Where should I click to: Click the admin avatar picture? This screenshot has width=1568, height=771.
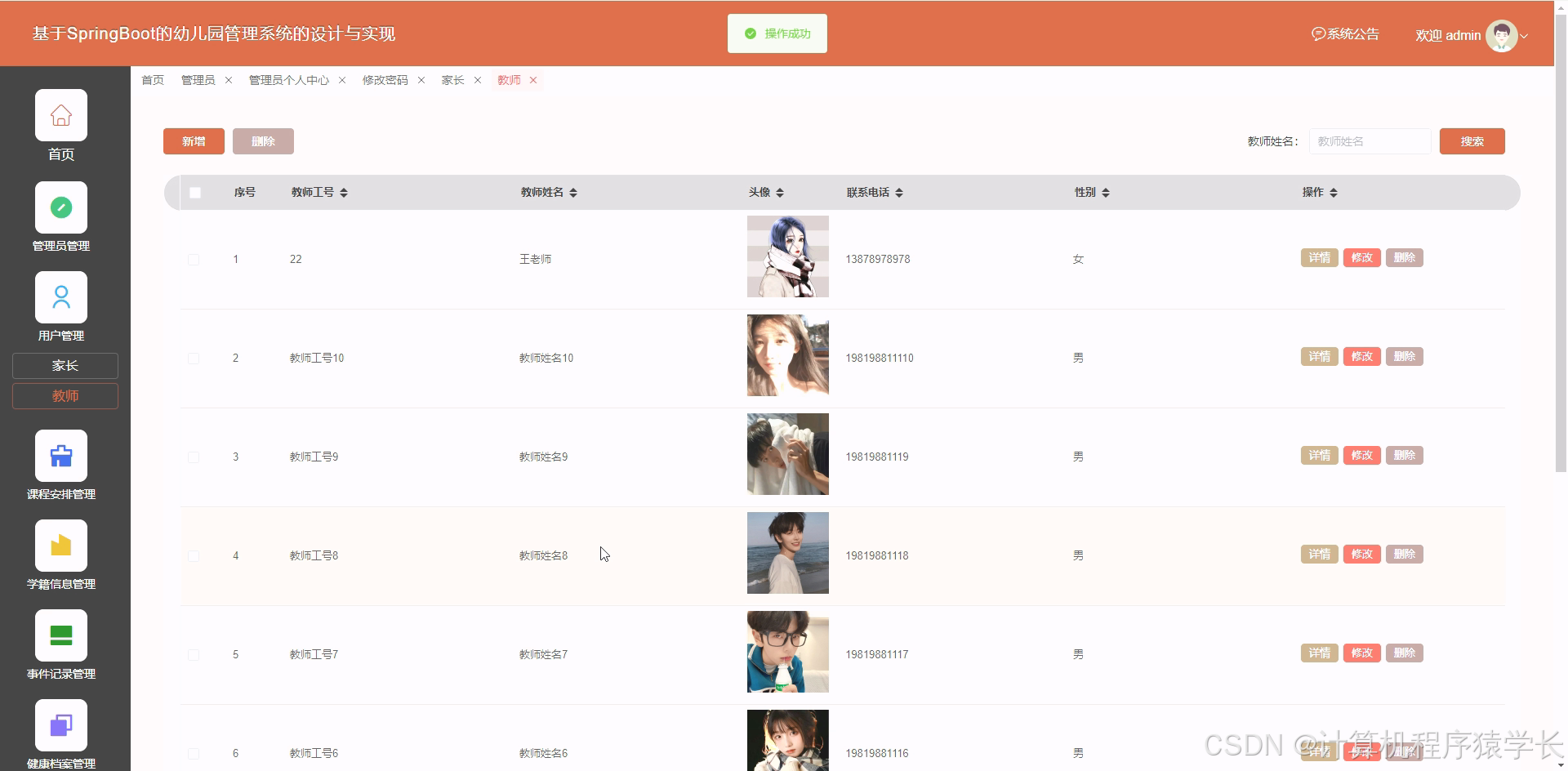(1501, 36)
